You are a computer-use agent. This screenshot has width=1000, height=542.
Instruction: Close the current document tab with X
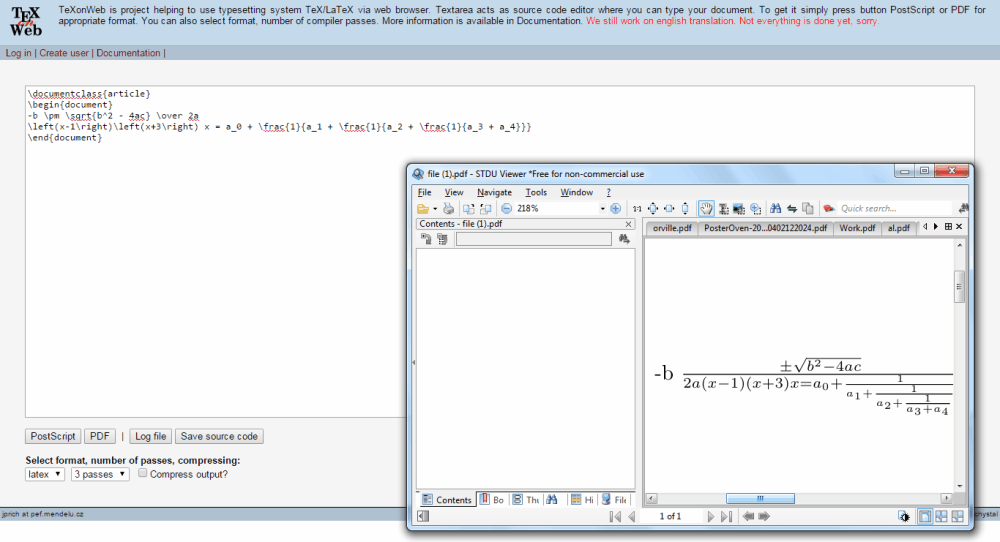[959, 226]
